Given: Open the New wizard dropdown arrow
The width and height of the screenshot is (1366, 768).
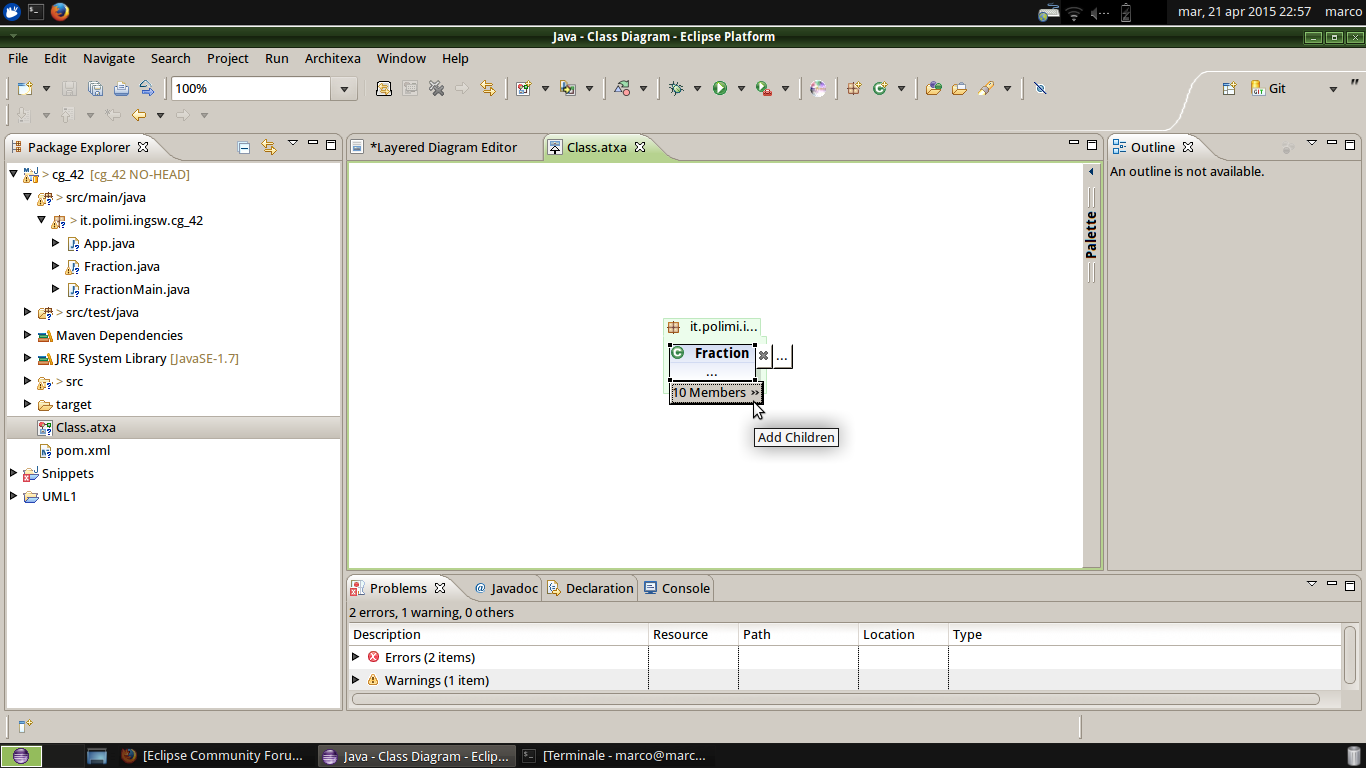Looking at the screenshot, I should pyautogui.click(x=45, y=88).
